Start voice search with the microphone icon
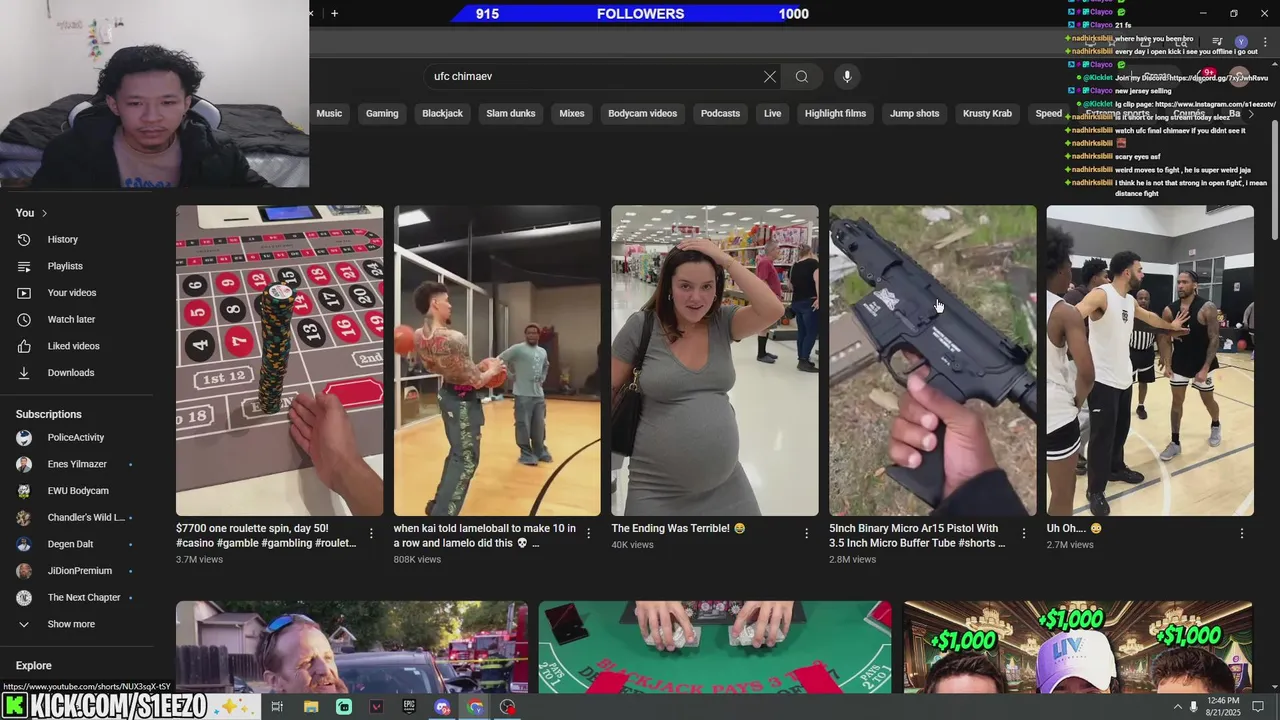This screenshot has height=720, width=1280. point(847,77)
